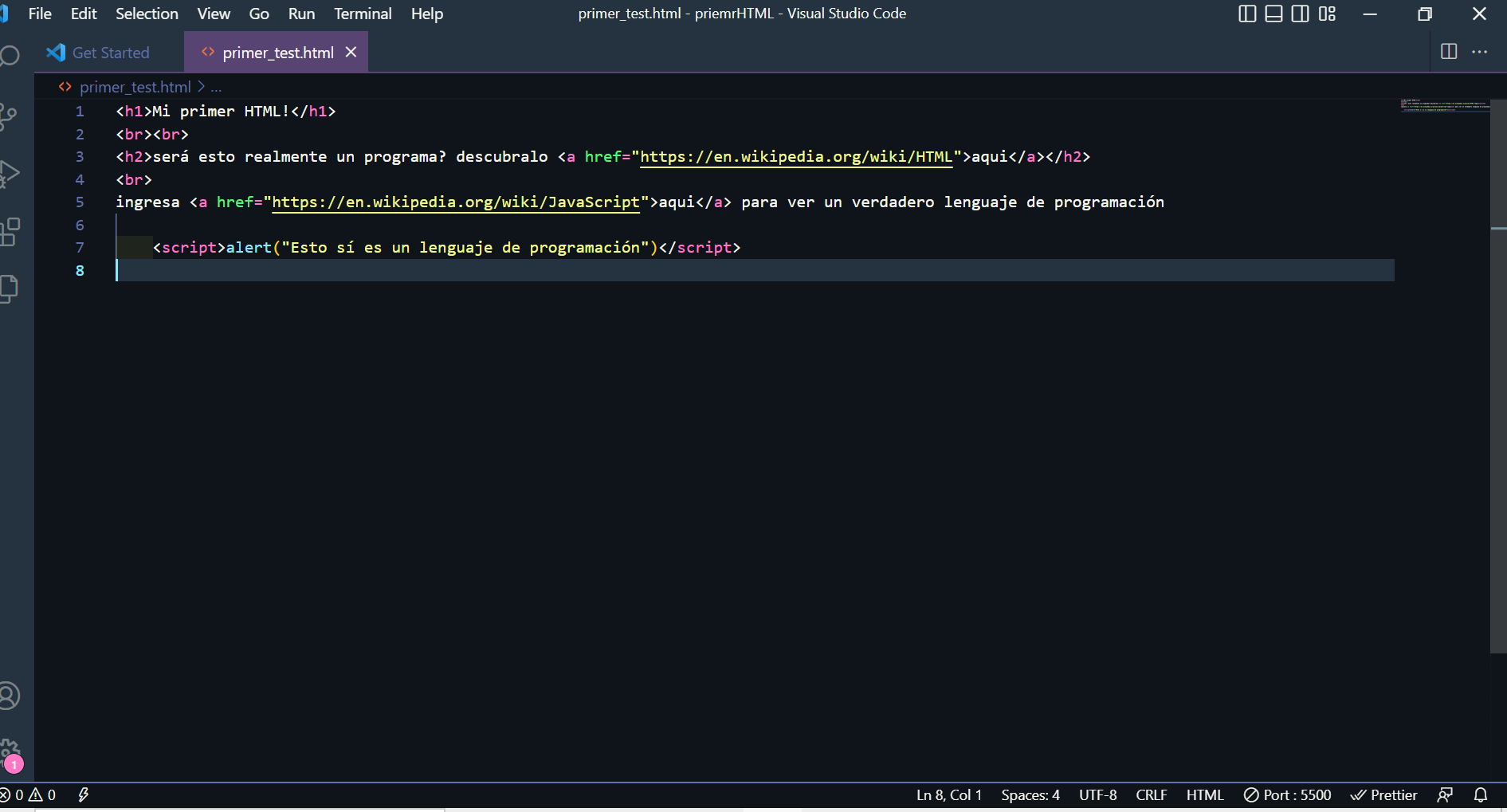Open the Search view in activity bar
Viewport: 1507px width, 812px height.
point(9,57)
